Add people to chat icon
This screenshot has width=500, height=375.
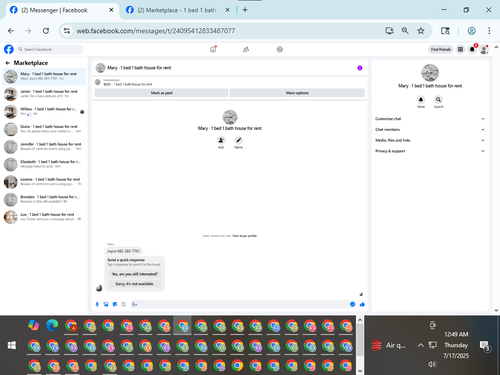[x=221, y=140]
